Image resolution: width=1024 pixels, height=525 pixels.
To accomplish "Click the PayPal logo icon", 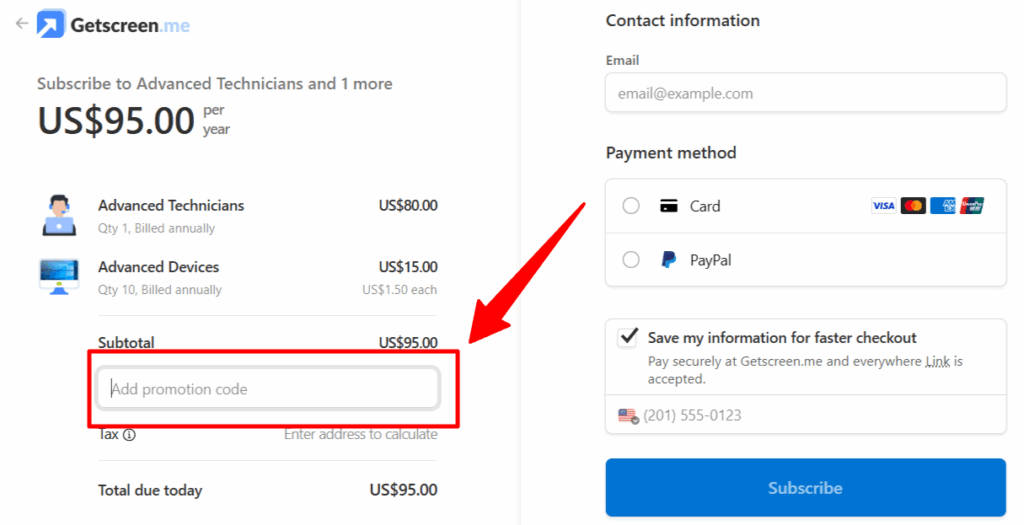I will pos(669,260).
